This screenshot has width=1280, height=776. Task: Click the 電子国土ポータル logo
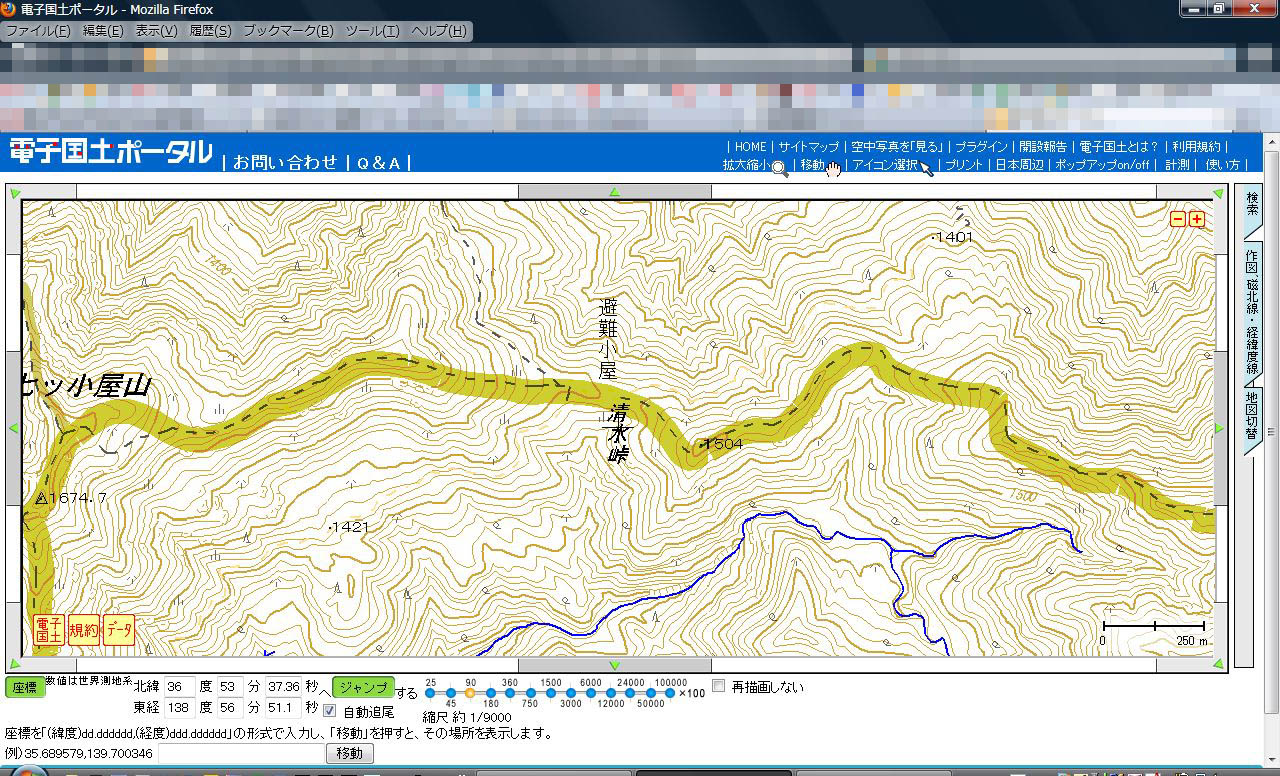point(111,152)
